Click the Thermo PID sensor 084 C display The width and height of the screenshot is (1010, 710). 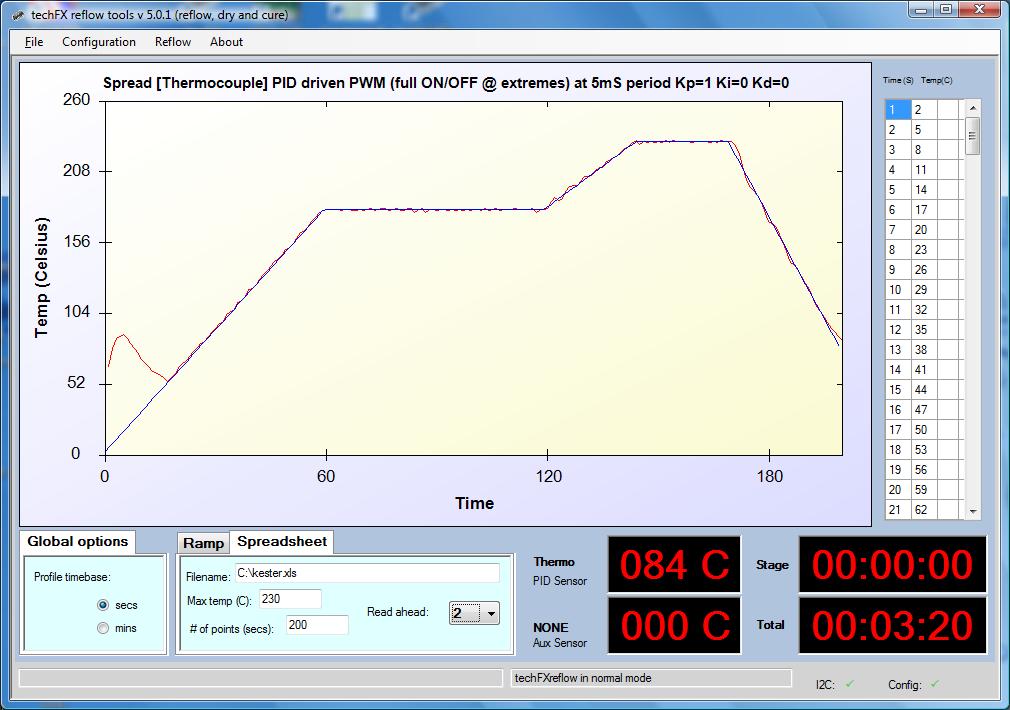[674, 564]
